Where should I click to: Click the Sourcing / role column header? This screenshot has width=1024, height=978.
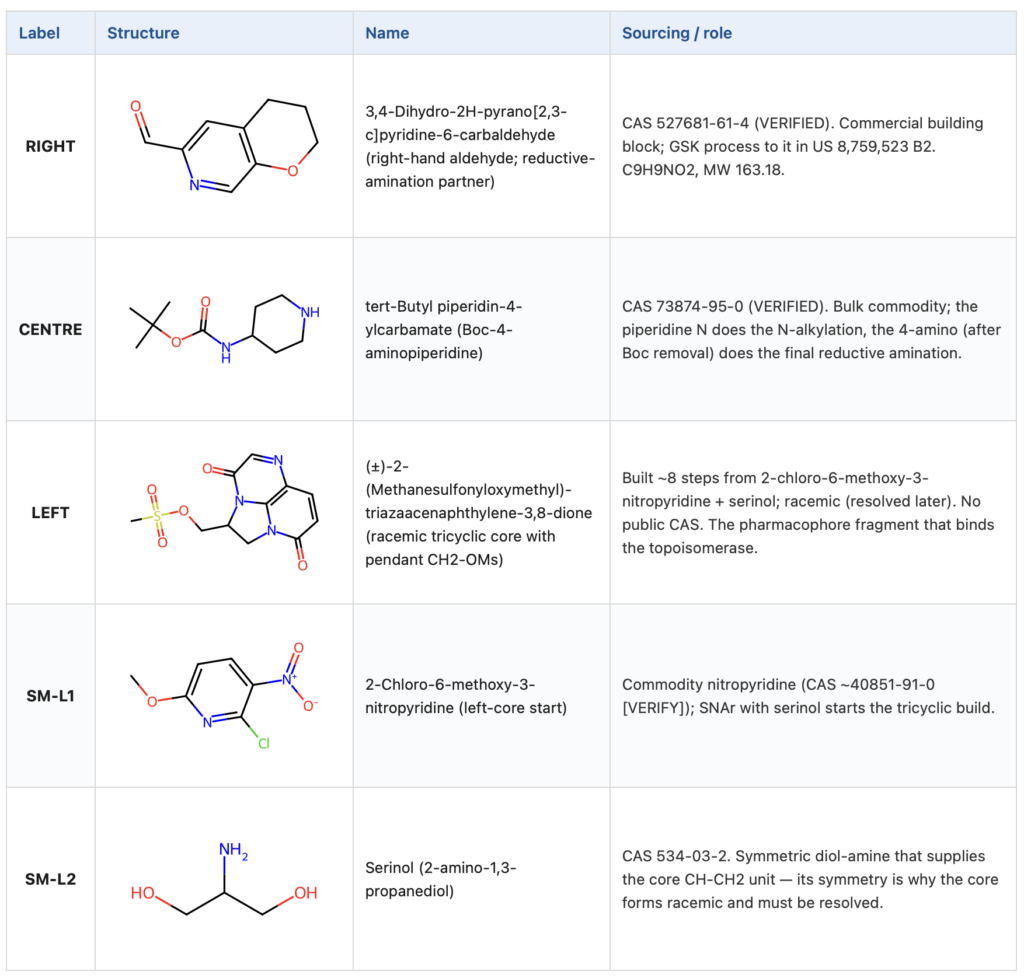677,33
